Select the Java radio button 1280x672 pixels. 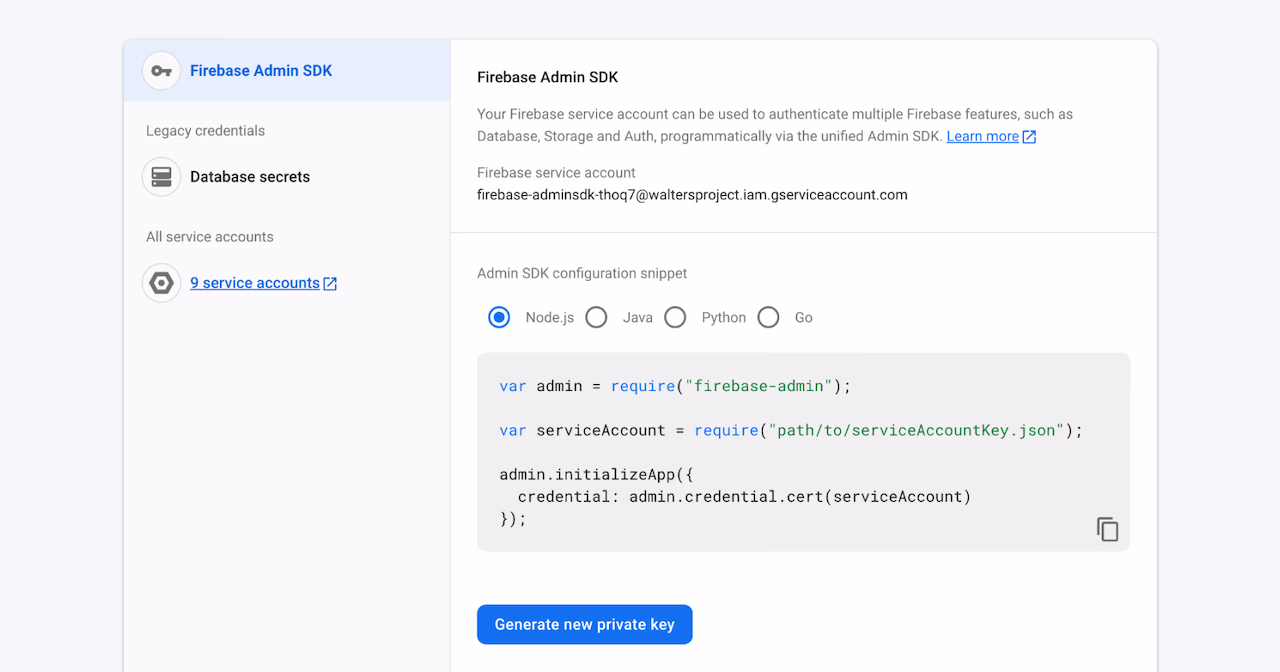click(596, 317)
